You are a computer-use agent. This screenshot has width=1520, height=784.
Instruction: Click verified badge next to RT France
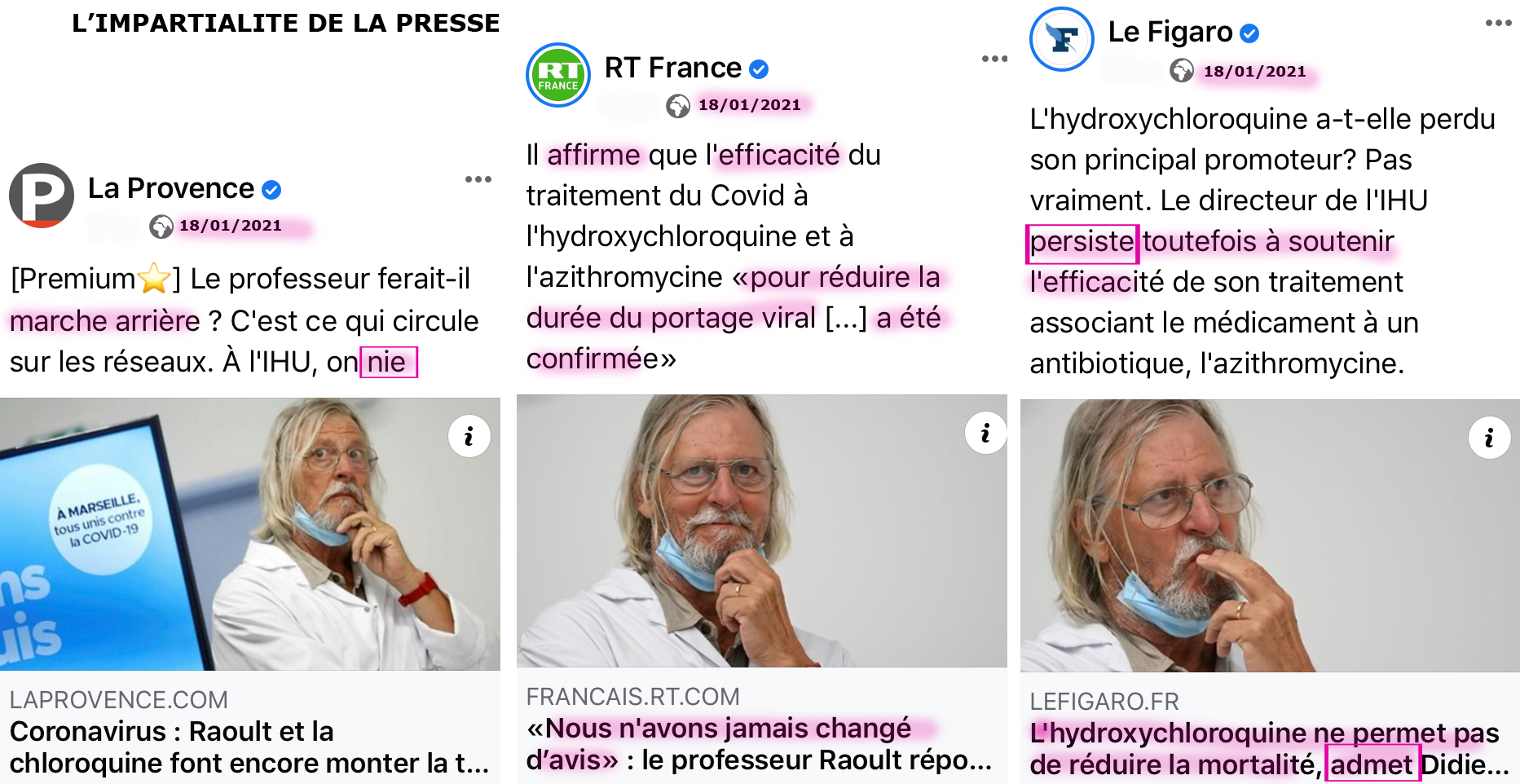click(x=759, y=69)
